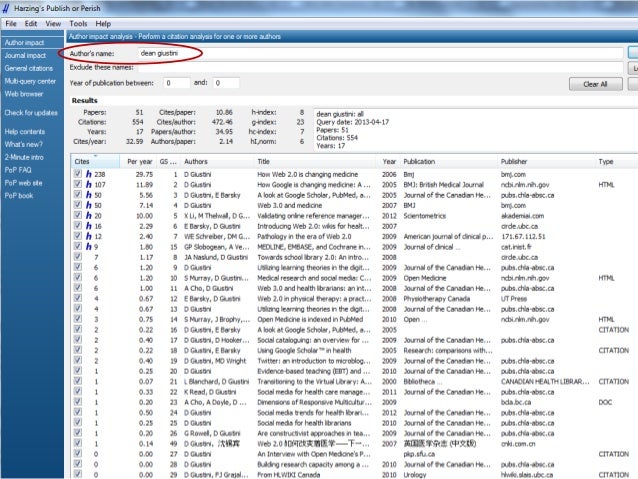This screenshot has width=638, height=479.
Task: Sort results by the Publication column header
Action: [419, 161]
